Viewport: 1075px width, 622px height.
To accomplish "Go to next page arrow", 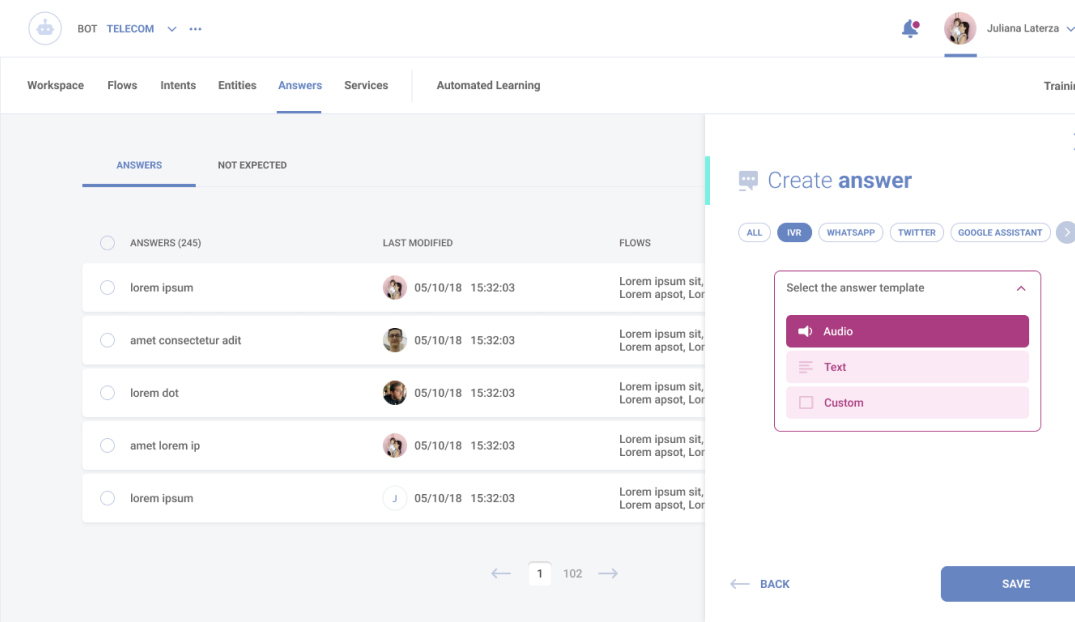I will pos(608,573).
